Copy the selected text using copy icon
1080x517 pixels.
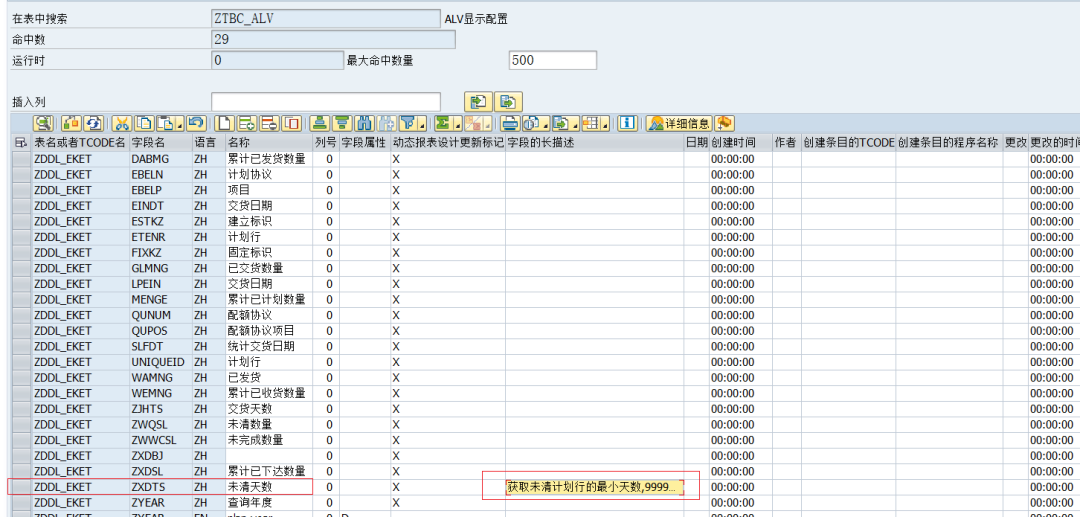144,123
